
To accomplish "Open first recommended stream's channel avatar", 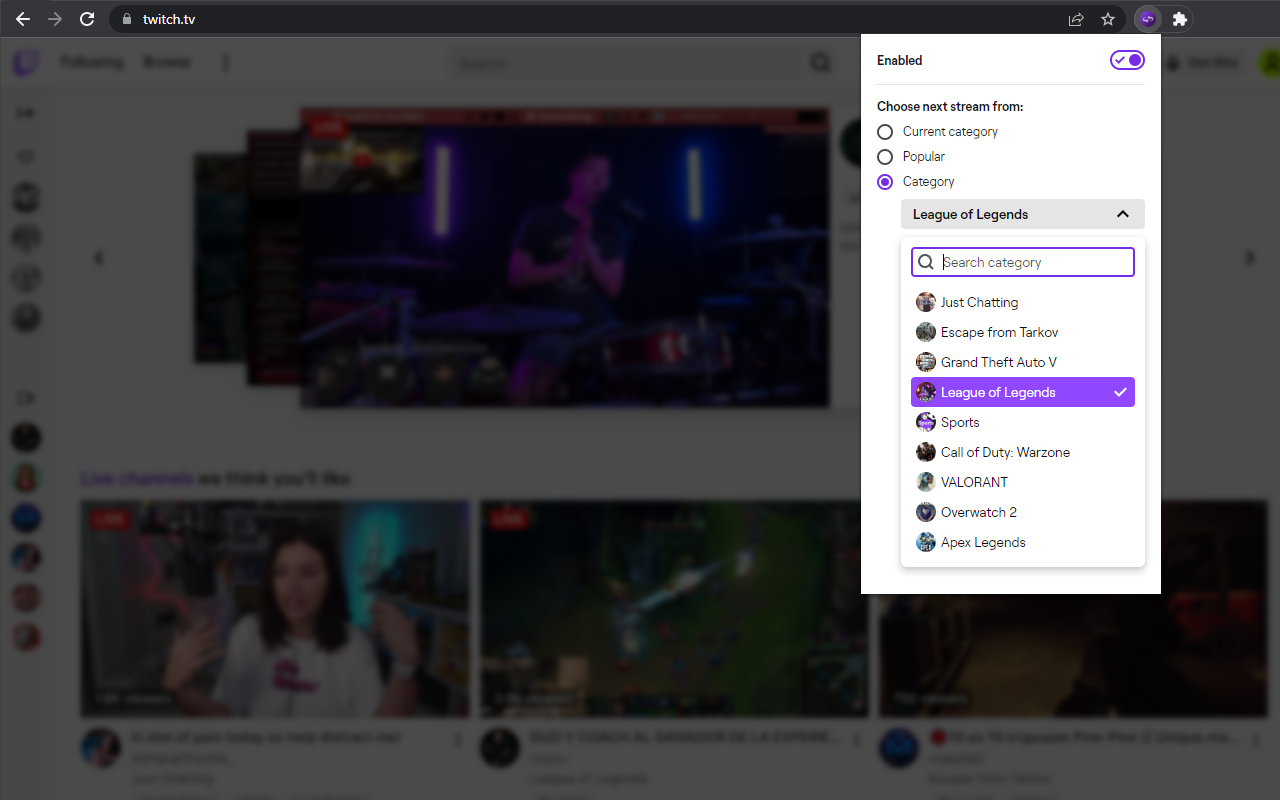I will click(100, 748).
